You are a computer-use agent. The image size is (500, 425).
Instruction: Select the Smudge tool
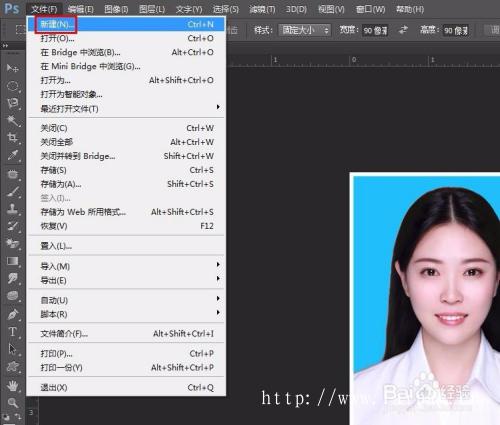13,278
